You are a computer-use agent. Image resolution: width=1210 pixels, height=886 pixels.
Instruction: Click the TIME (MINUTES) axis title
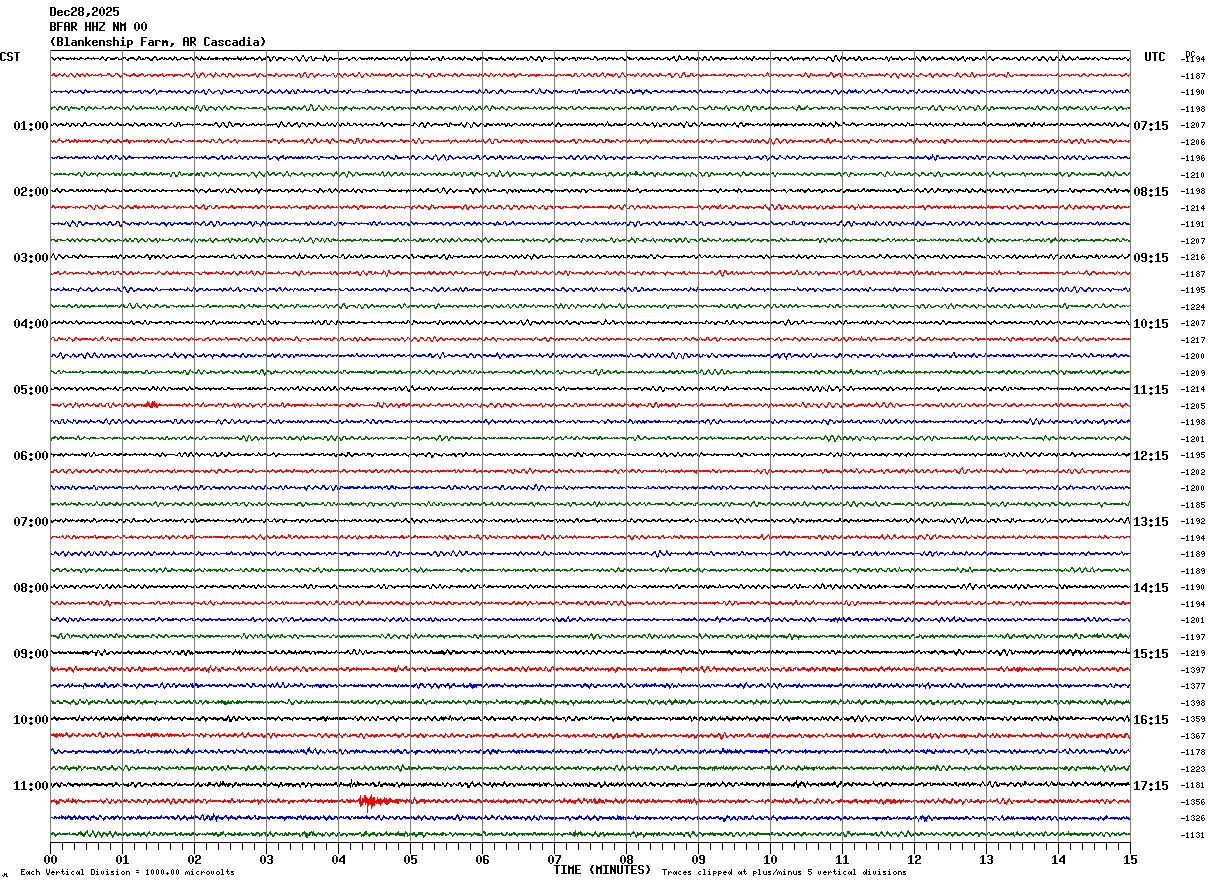point(602,870)
